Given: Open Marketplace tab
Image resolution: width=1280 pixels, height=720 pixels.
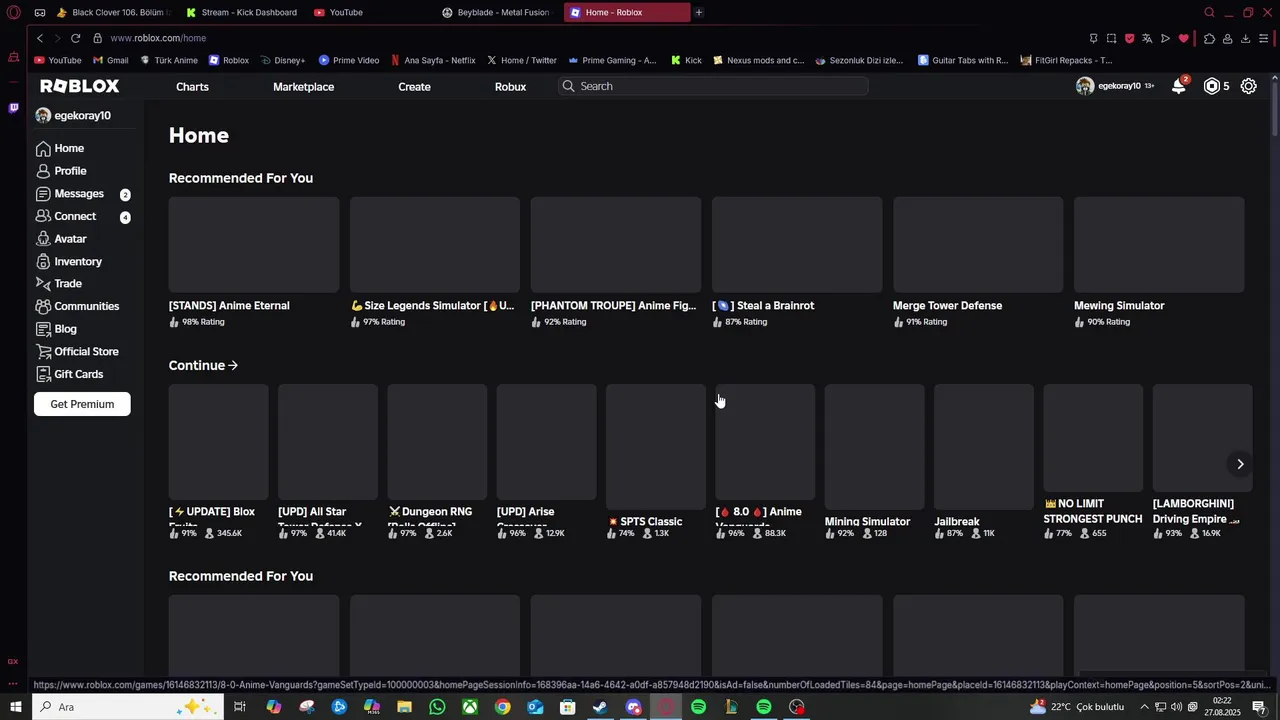Looking at the screenshot, I should [303, 86].
